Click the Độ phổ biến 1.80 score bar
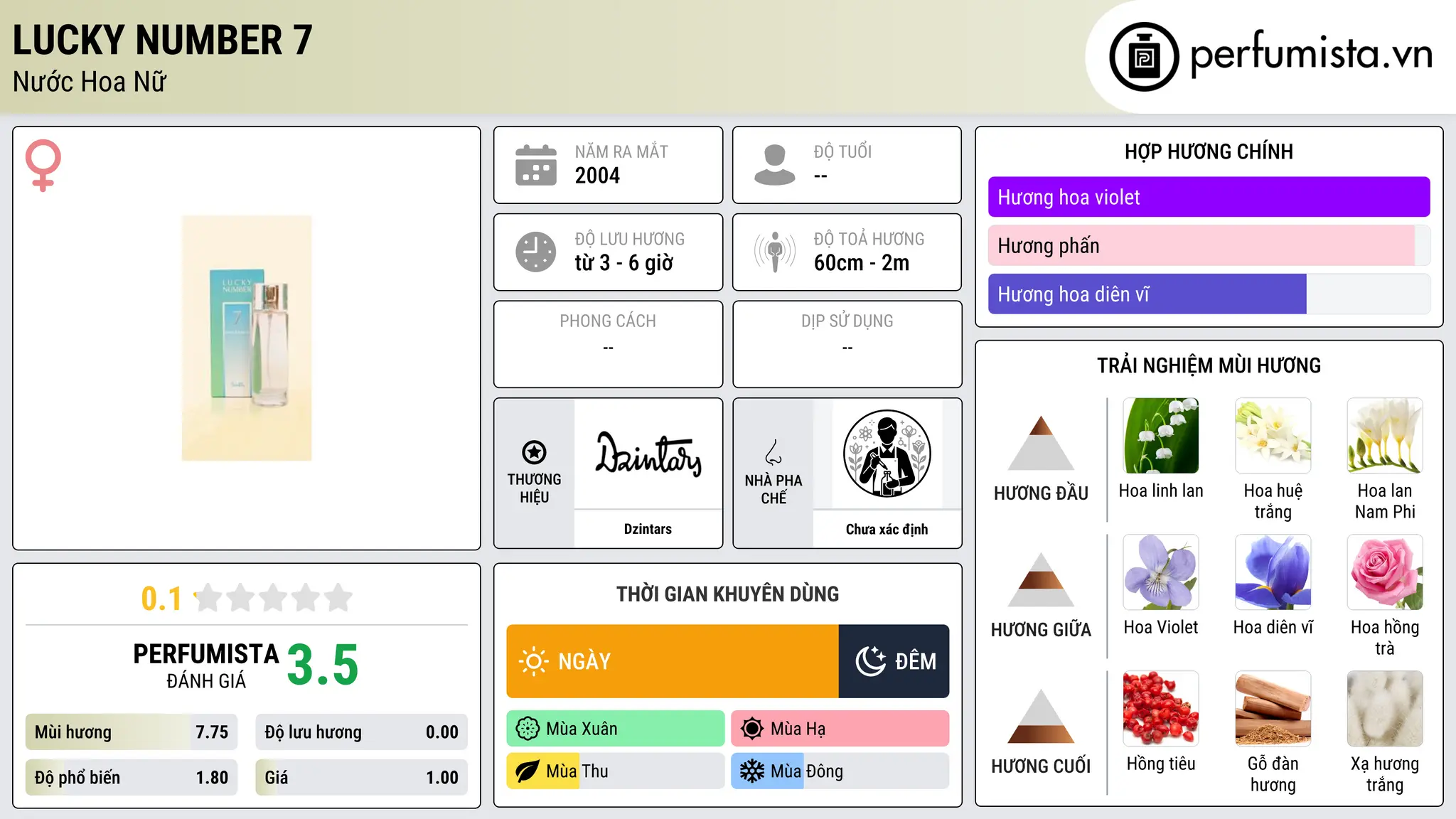Viewport: 1456px width, 819px height. [x=132, y=778]
